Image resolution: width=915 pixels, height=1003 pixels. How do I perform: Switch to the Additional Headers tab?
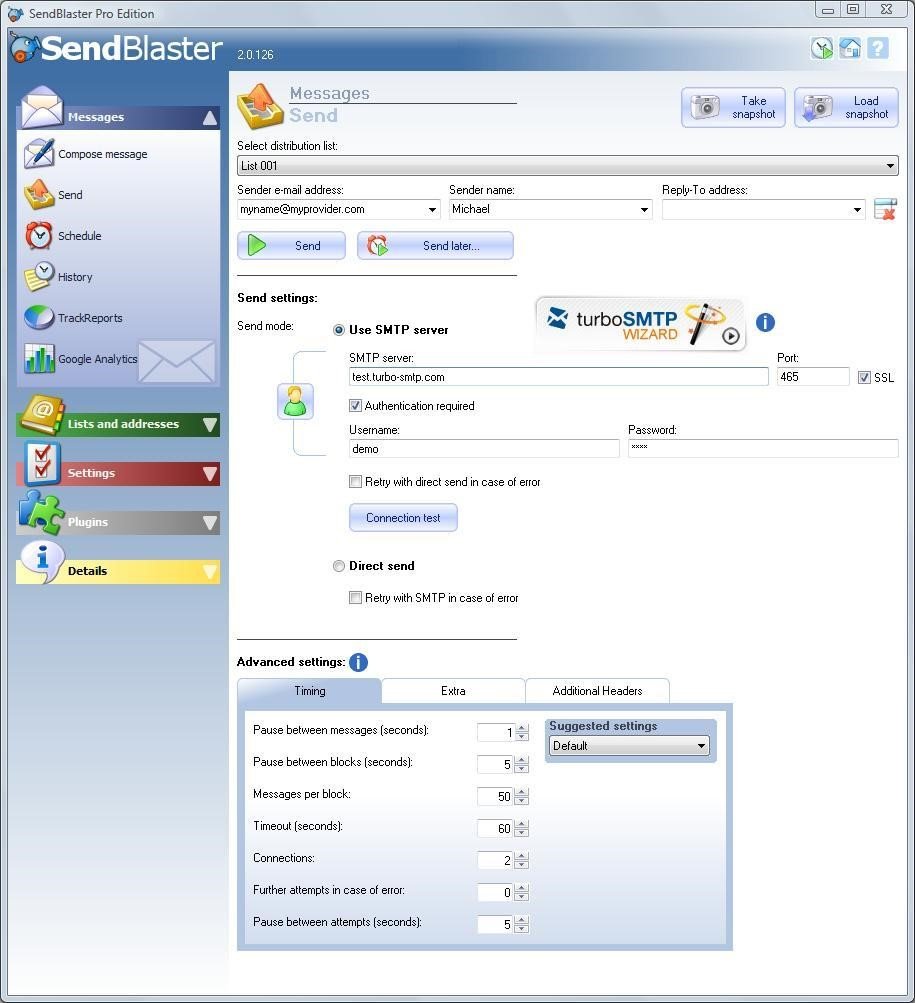(x=597, y=691)
